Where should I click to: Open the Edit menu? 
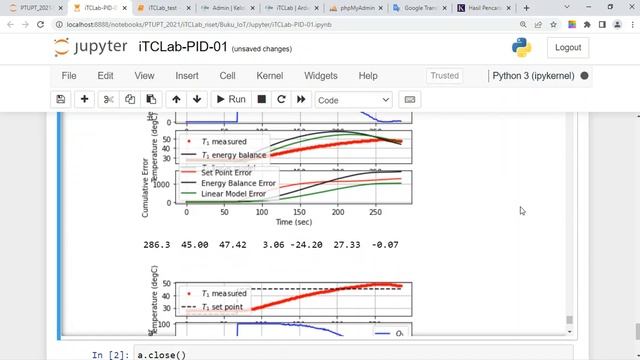[x=105, y=76]
